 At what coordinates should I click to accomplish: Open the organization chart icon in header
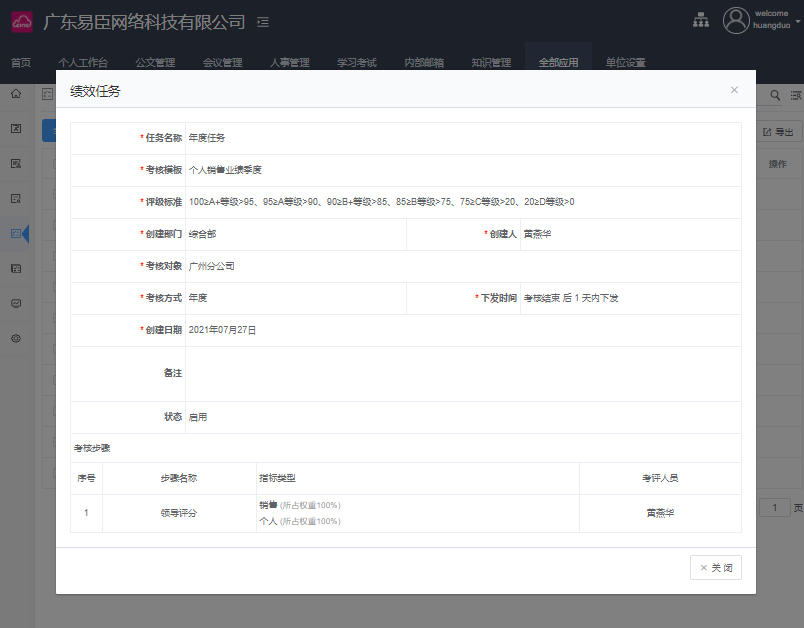coord(701,21)
